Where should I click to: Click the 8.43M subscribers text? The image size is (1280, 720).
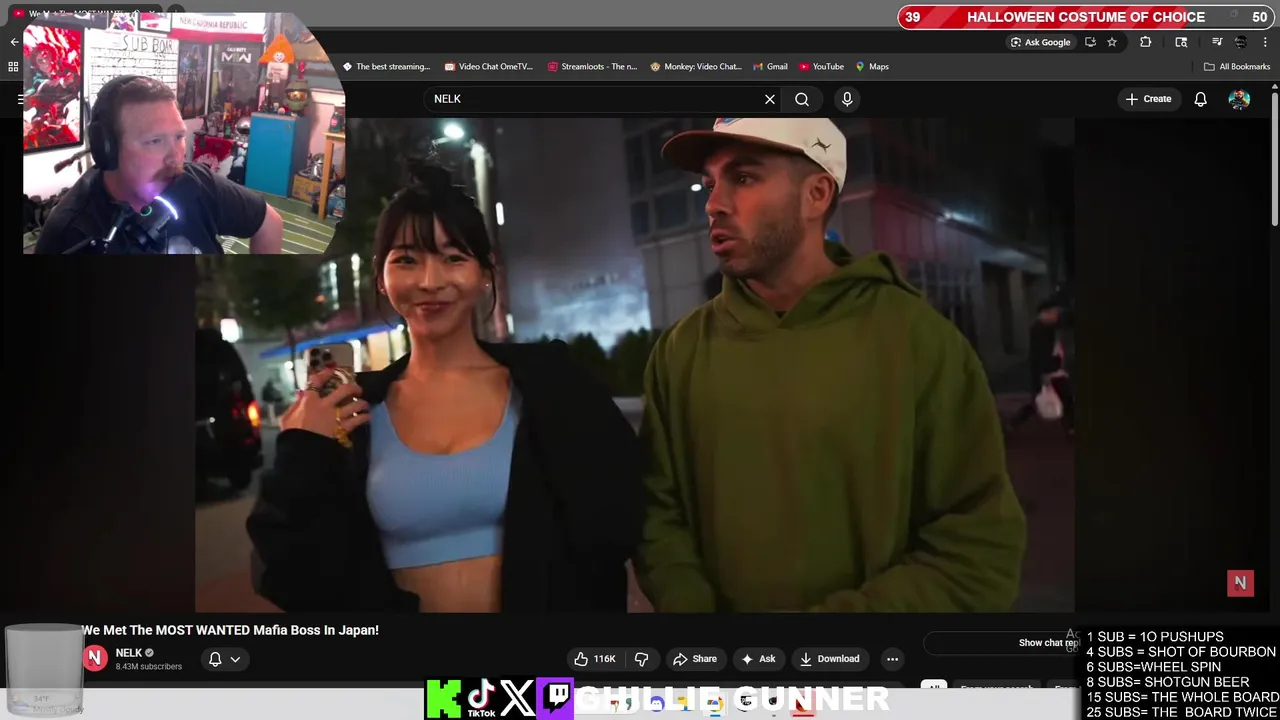[149, 667]
